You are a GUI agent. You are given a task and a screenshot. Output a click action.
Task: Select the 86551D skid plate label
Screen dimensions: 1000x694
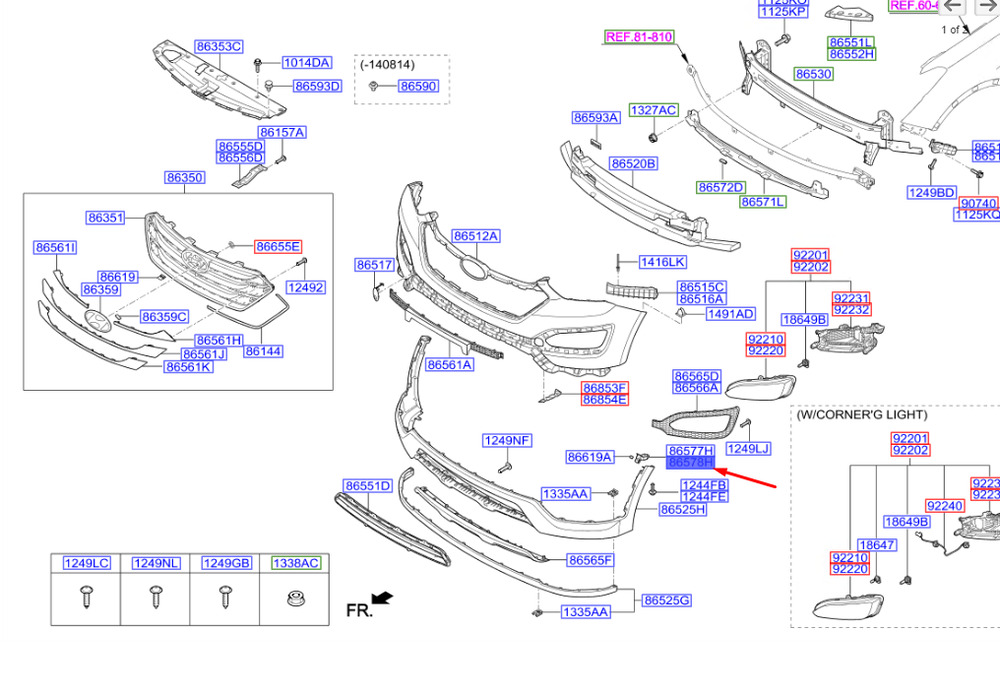368,486
